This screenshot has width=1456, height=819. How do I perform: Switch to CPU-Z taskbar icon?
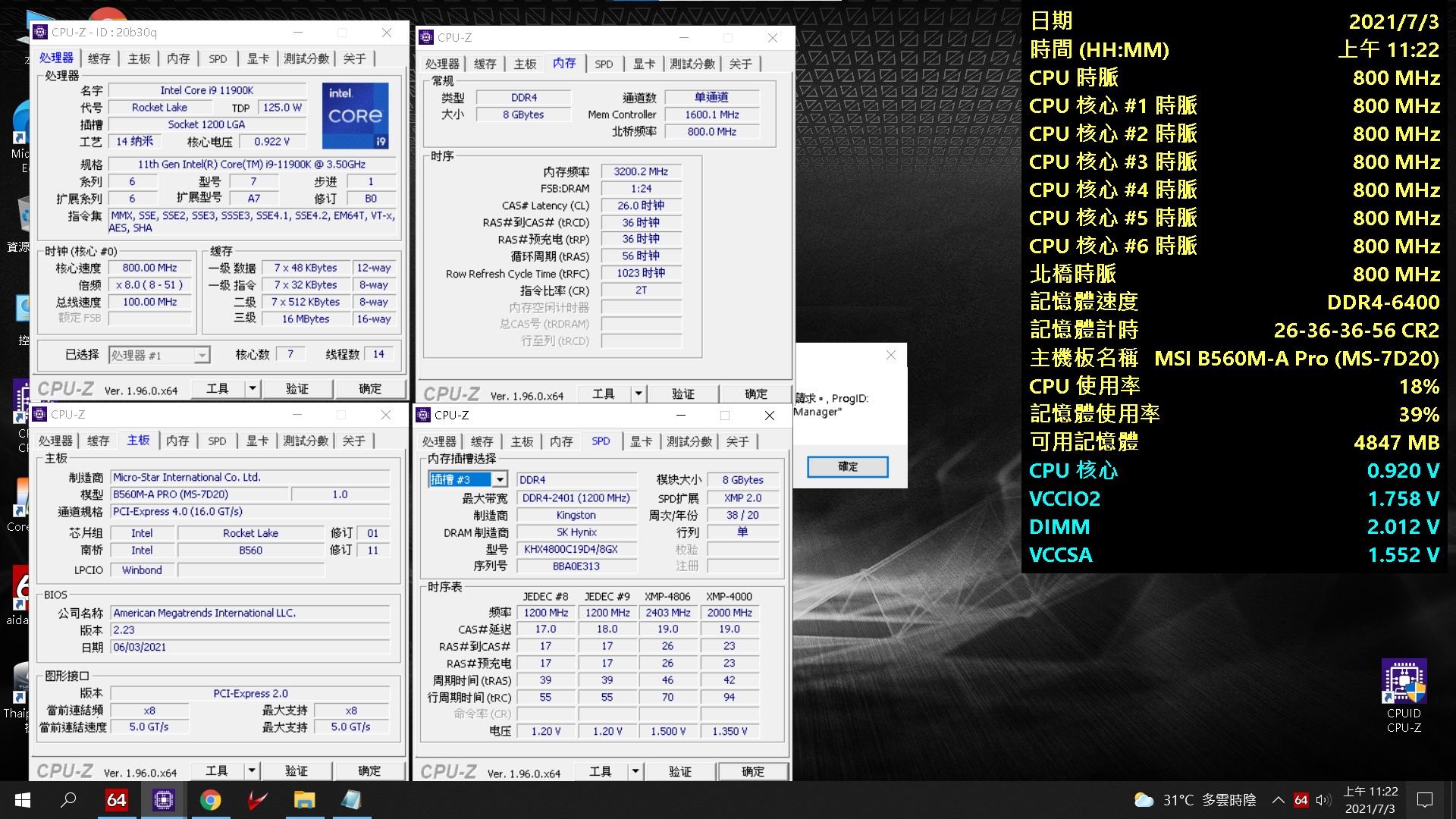tap(163, 800)
